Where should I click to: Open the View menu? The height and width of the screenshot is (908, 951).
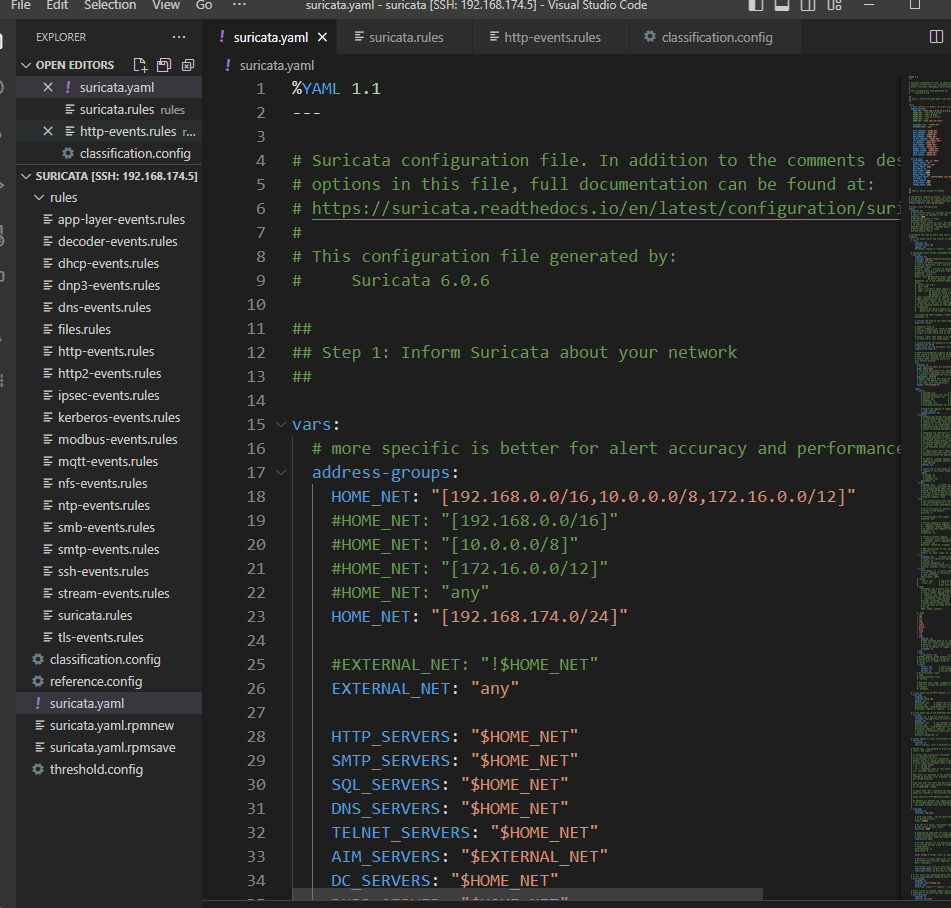click(166, 5)
